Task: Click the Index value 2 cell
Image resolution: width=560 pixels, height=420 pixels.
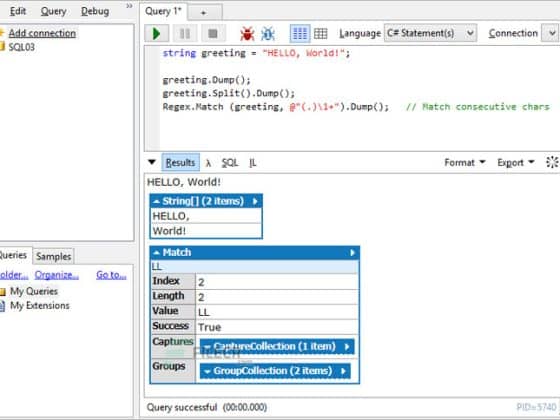Action: 277,282
